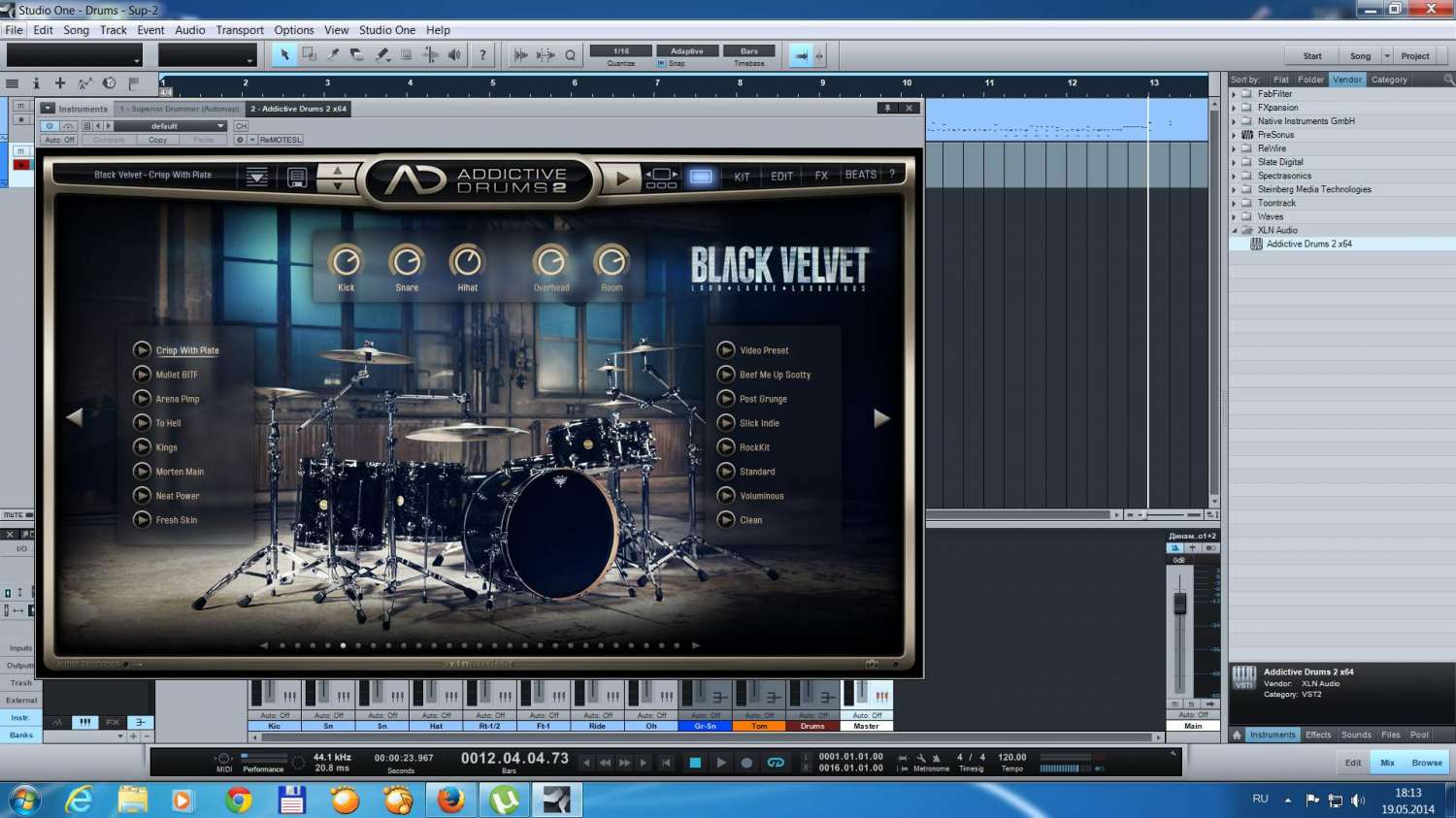
Task: Open uTorrent from the taskbar
Action: pos(504,801)
